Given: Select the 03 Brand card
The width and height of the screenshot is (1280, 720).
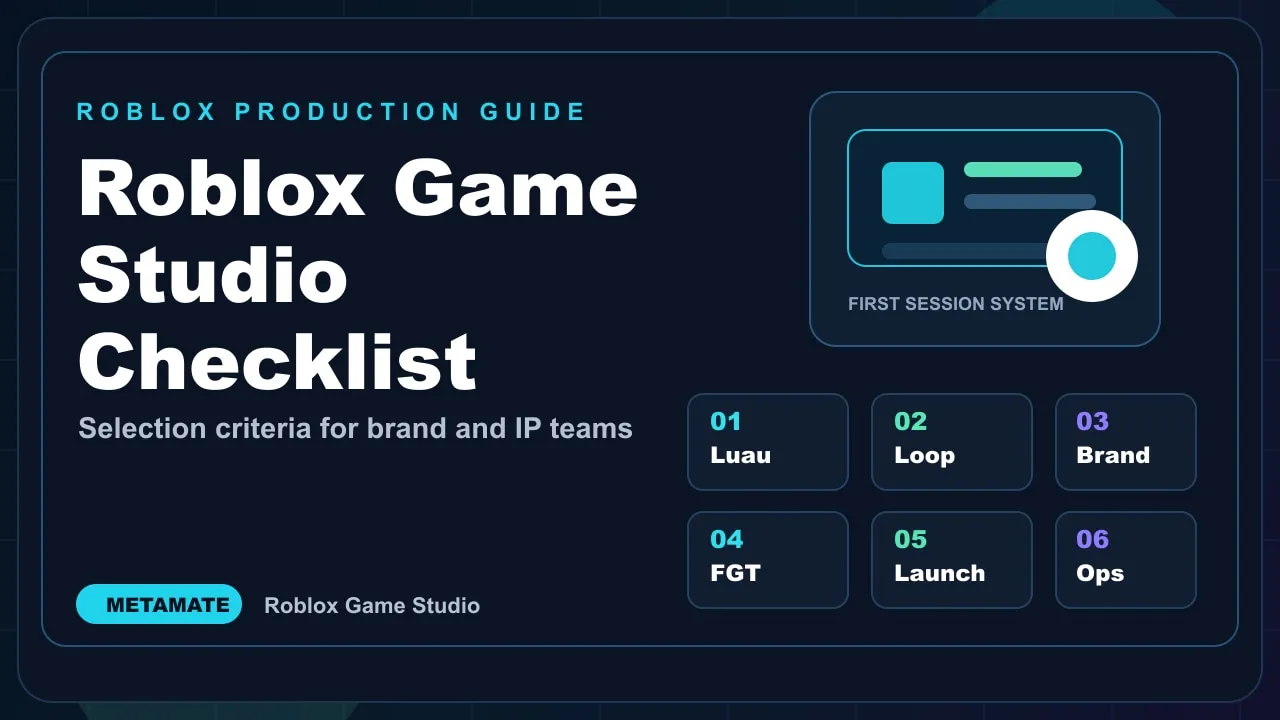Looking at the screenshot, I should coord(1126,442).
